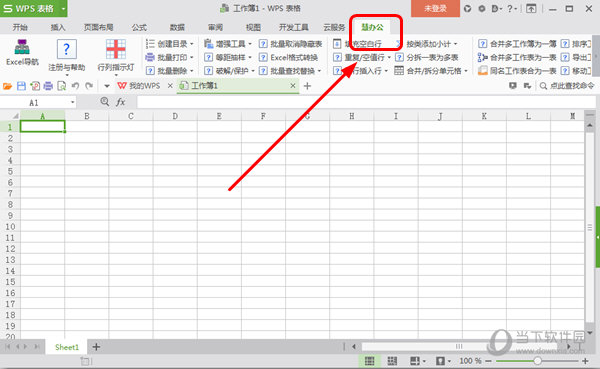The image size is (600, 369).
Task: Click the formula bar input field
Action: (x=366, y=102)
